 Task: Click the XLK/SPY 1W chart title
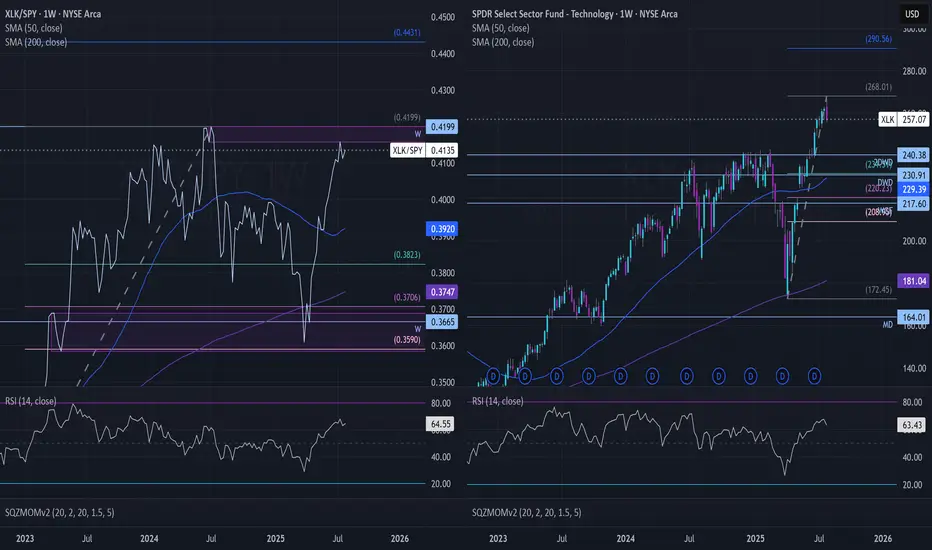tap(53, 14)
